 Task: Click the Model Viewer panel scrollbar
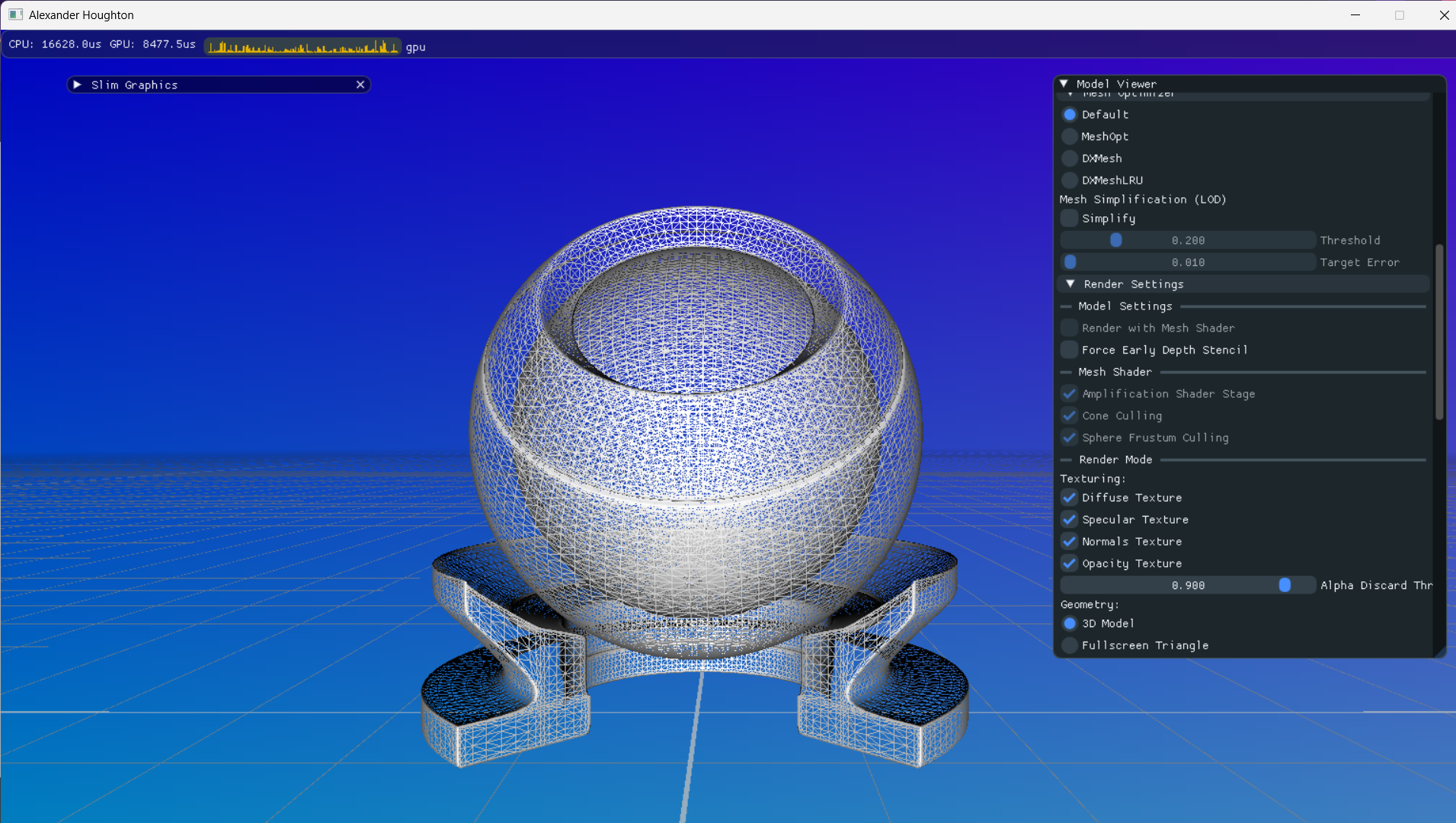1438,331
